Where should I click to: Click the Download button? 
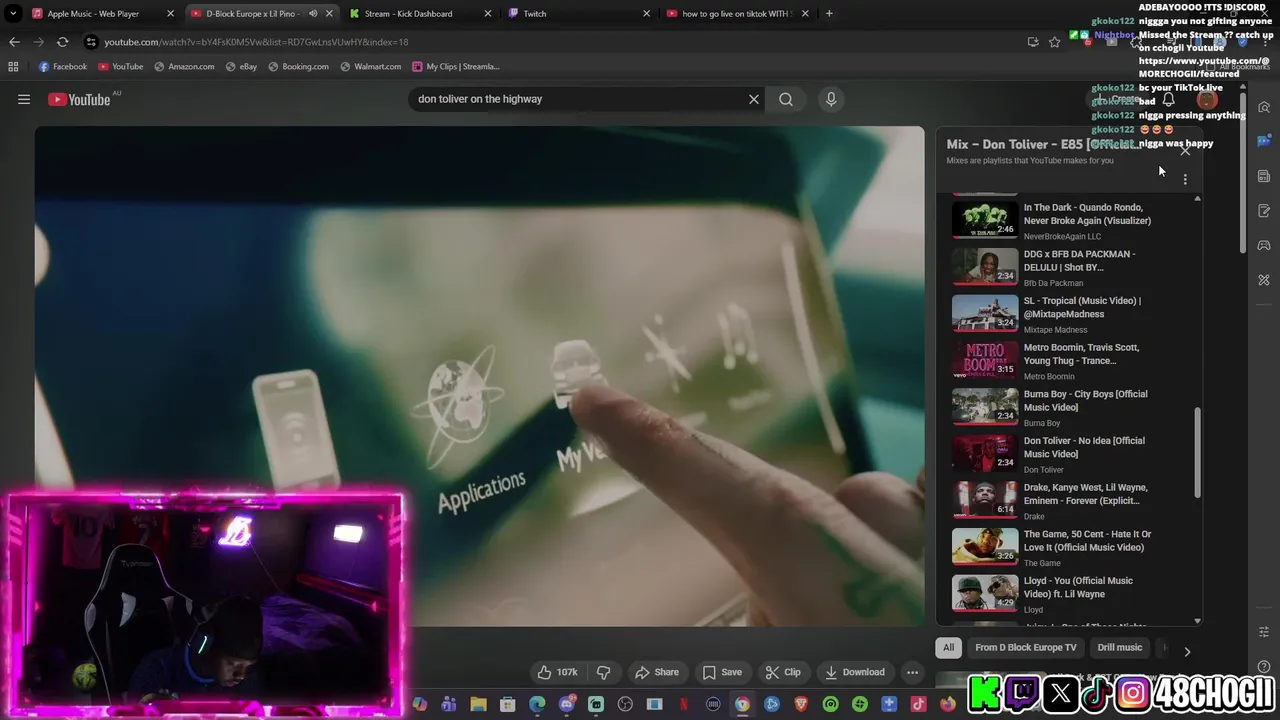point(854,672)
